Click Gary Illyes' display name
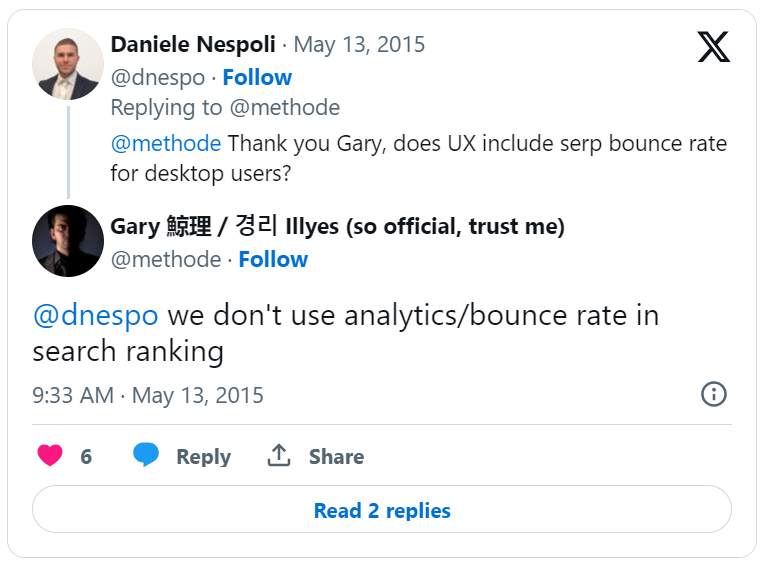 [337, 227]
